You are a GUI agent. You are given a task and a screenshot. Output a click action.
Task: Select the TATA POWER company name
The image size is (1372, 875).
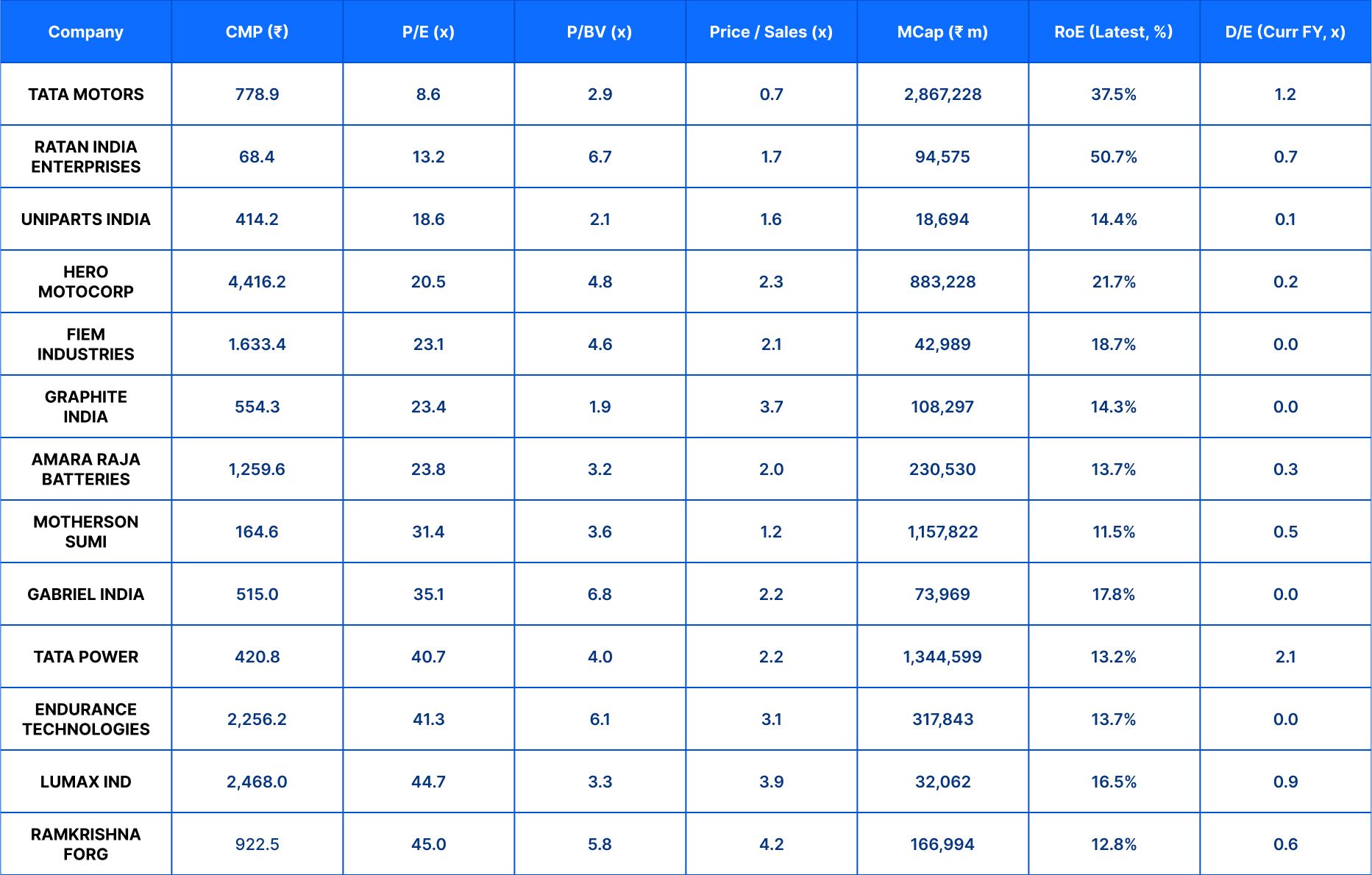pyautogui.click(x=85, y=657)
